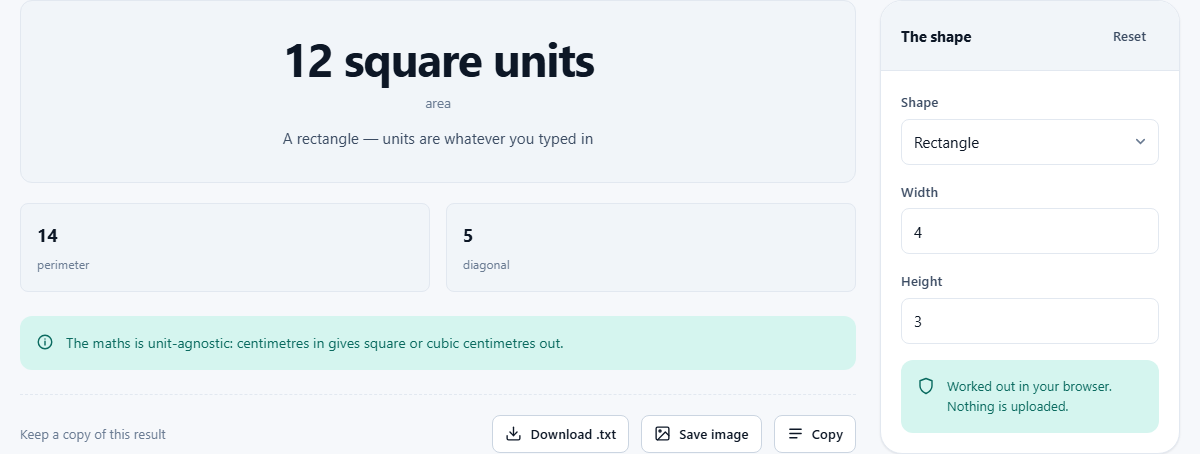Click the download icon in Download .txt
This screenshot has height=454, width=1200.
[x=514, y=434]
